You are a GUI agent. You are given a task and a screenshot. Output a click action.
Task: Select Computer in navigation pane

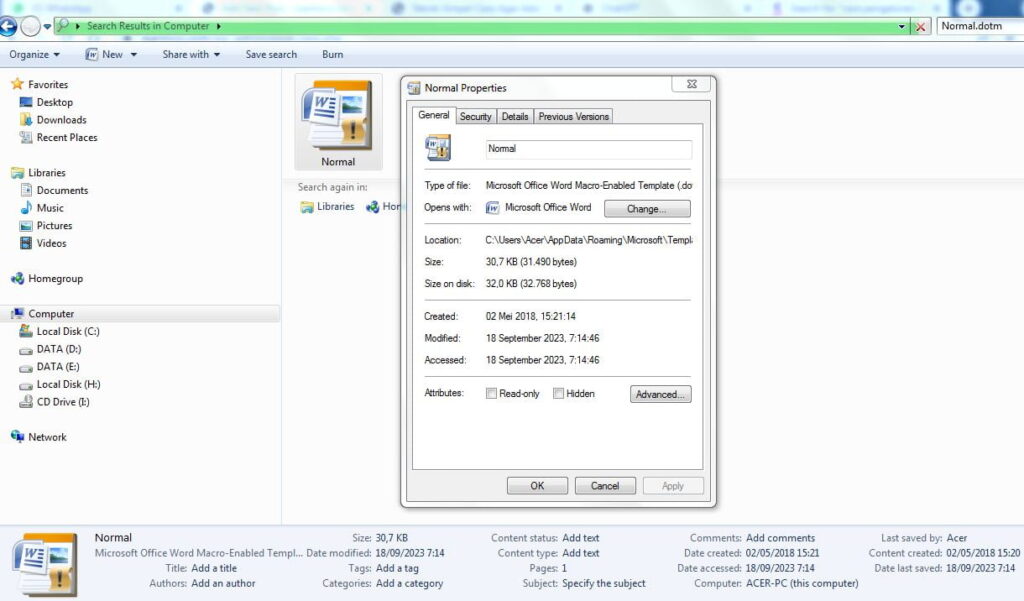coord(51,314)
